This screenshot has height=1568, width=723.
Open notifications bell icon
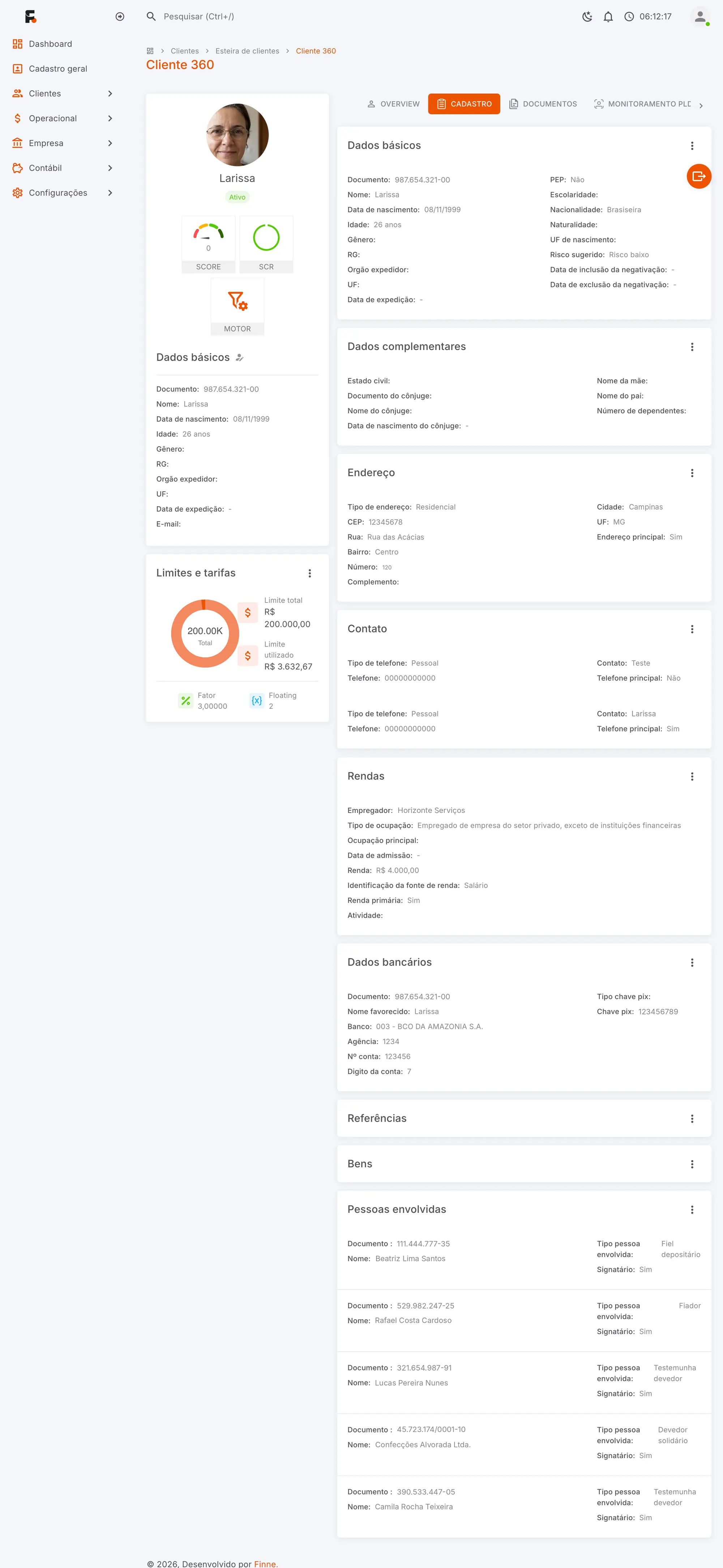click(608, 16)
